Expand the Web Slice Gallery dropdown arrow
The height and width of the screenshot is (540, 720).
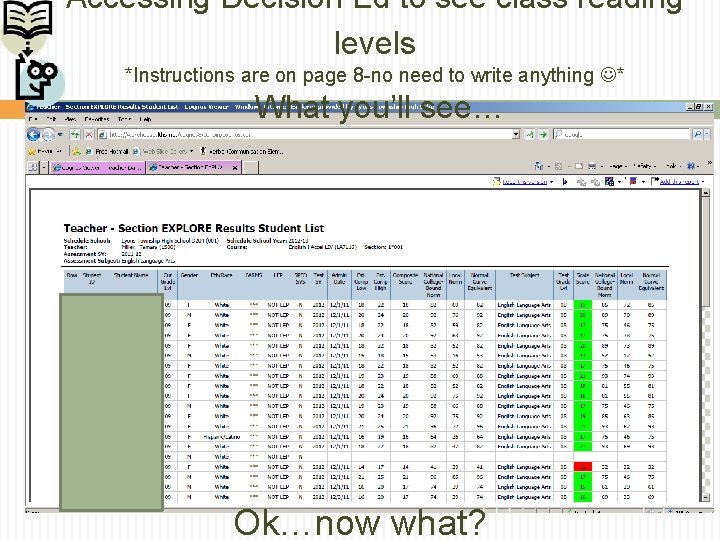click(x=191, y=151)
